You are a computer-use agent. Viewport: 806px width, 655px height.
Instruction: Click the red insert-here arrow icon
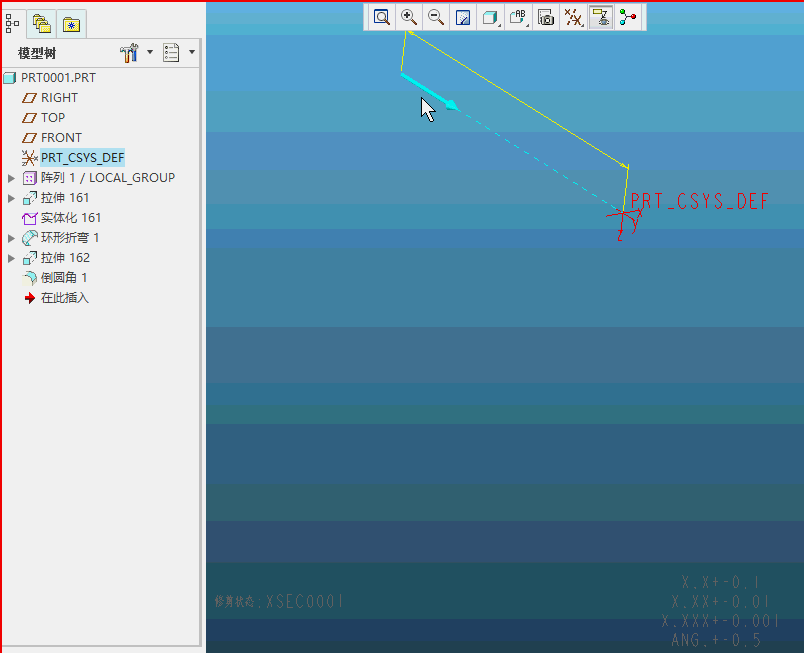[30, 298]
